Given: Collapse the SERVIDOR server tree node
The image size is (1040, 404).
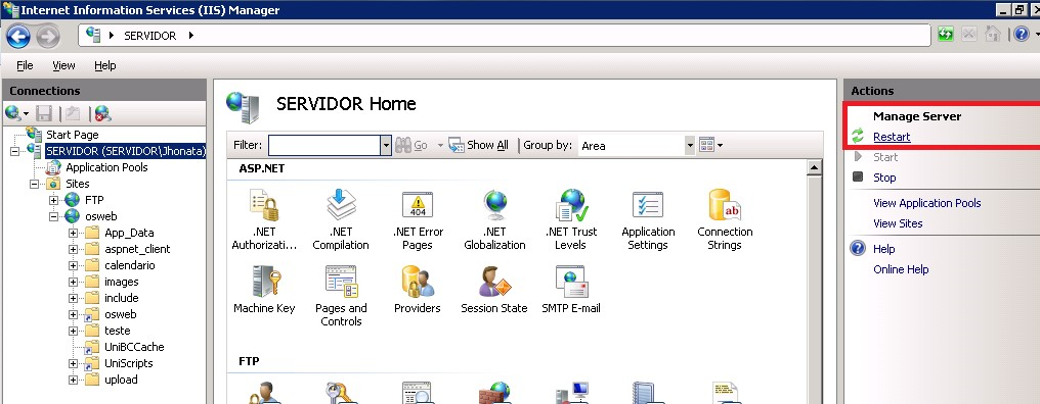Looking at the screenshot, I should pos(15,151).
